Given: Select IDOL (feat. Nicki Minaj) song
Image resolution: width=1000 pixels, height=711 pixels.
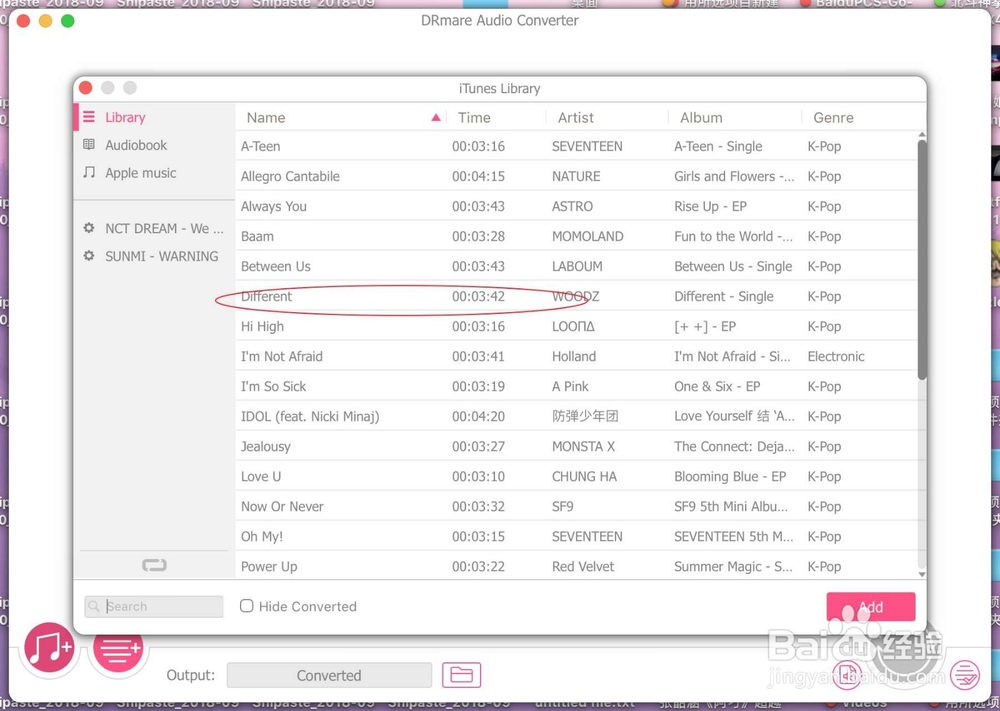Looking at the screenshot, I should click(576, 416).
